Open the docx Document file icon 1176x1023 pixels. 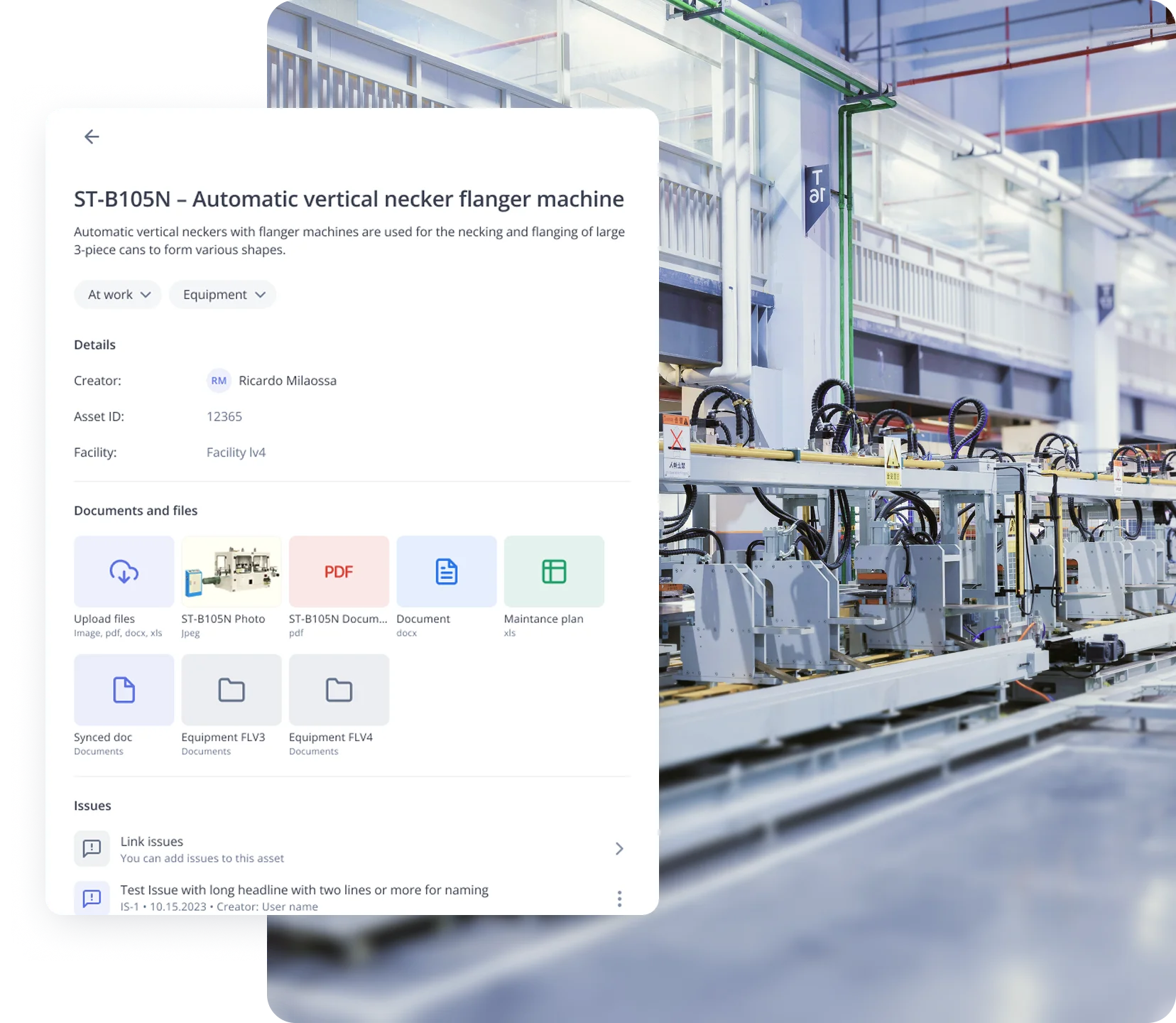tap(446, 571)
